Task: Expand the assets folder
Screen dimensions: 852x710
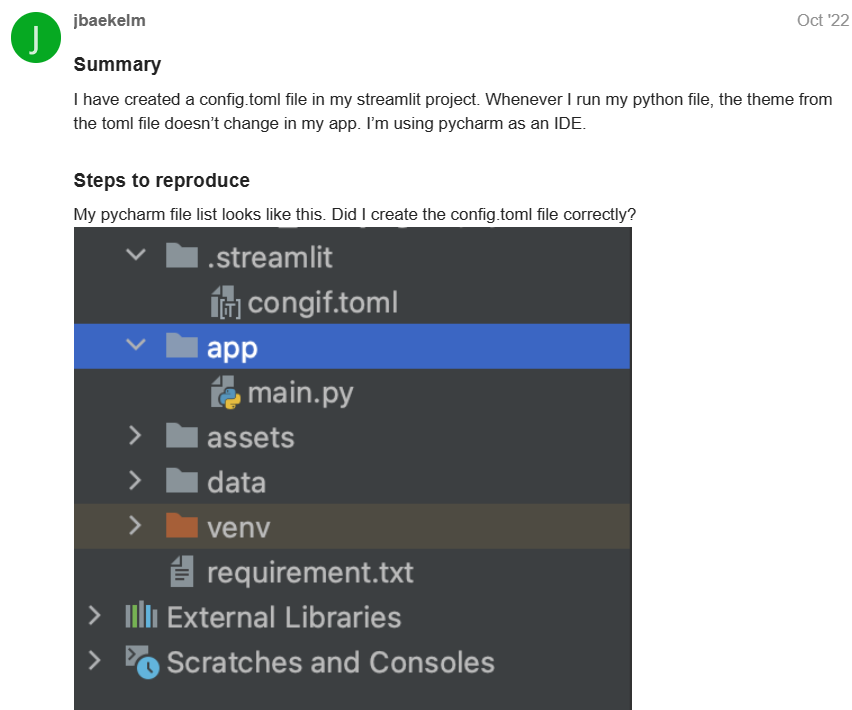Action: coord(135,436)
